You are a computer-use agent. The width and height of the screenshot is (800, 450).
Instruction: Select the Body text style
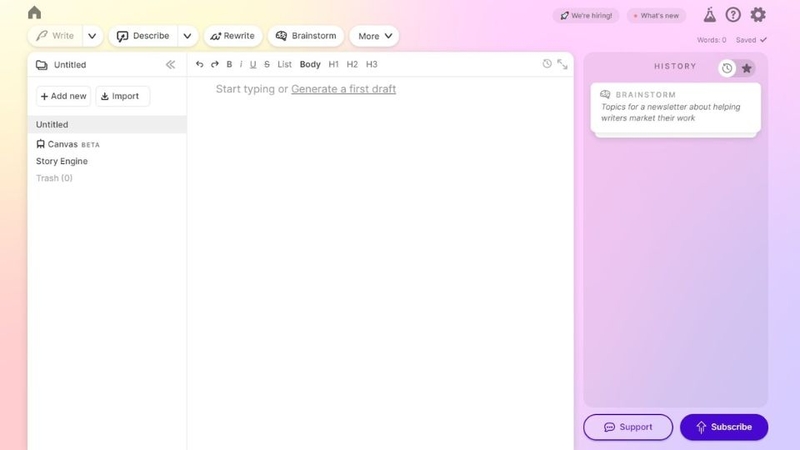click(310, 64)
